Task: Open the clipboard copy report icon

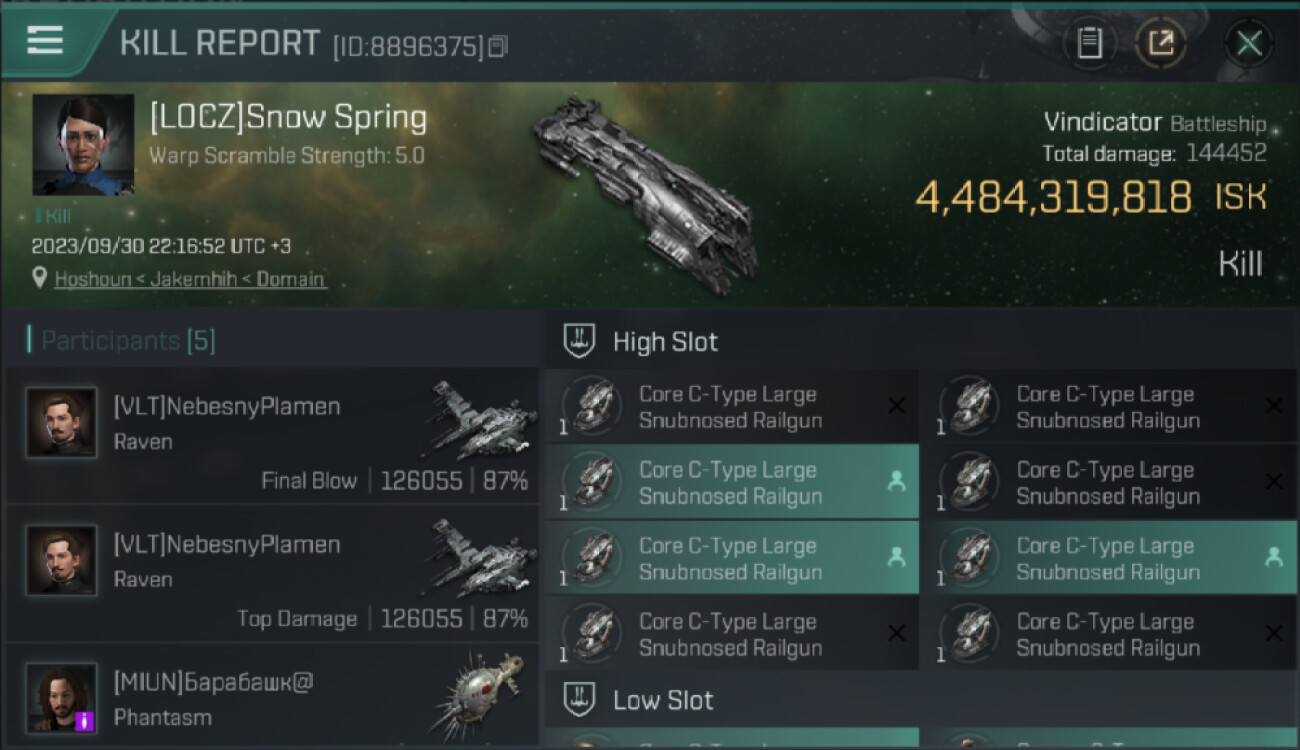Action: pos(1089,43)
